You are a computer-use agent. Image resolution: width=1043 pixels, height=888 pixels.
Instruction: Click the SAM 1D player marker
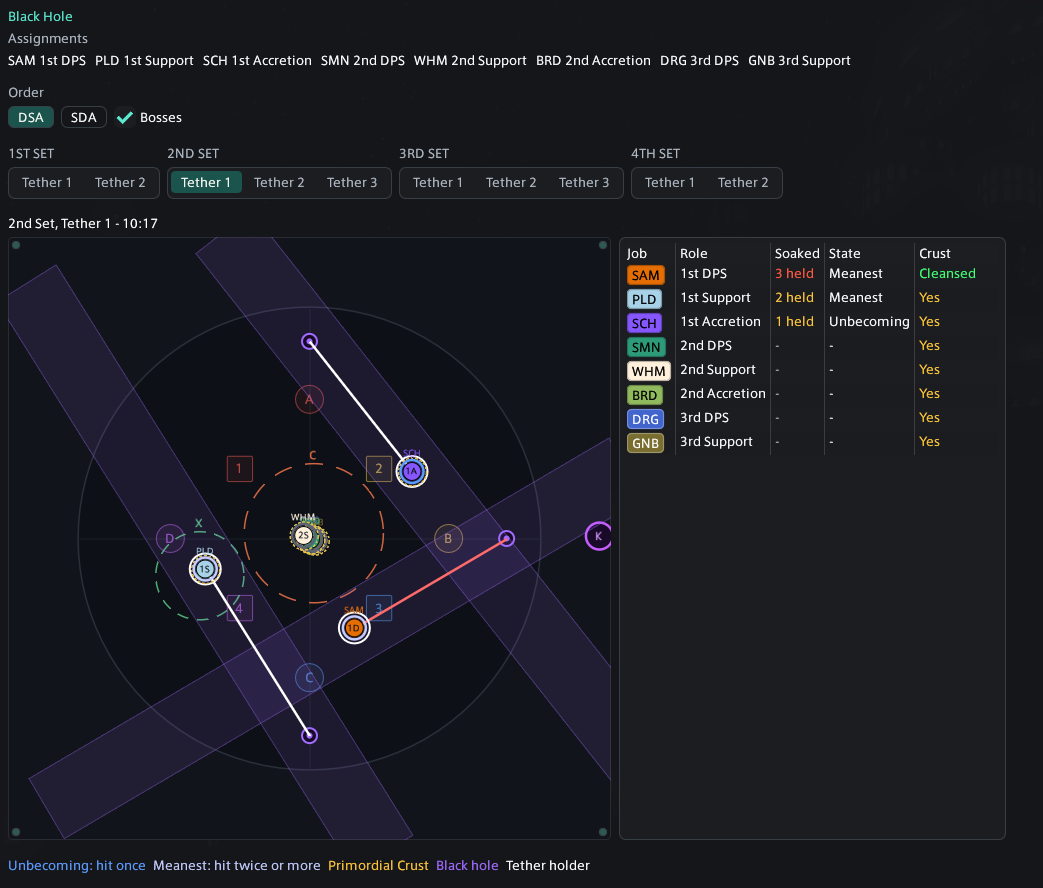tap(354, 628)
